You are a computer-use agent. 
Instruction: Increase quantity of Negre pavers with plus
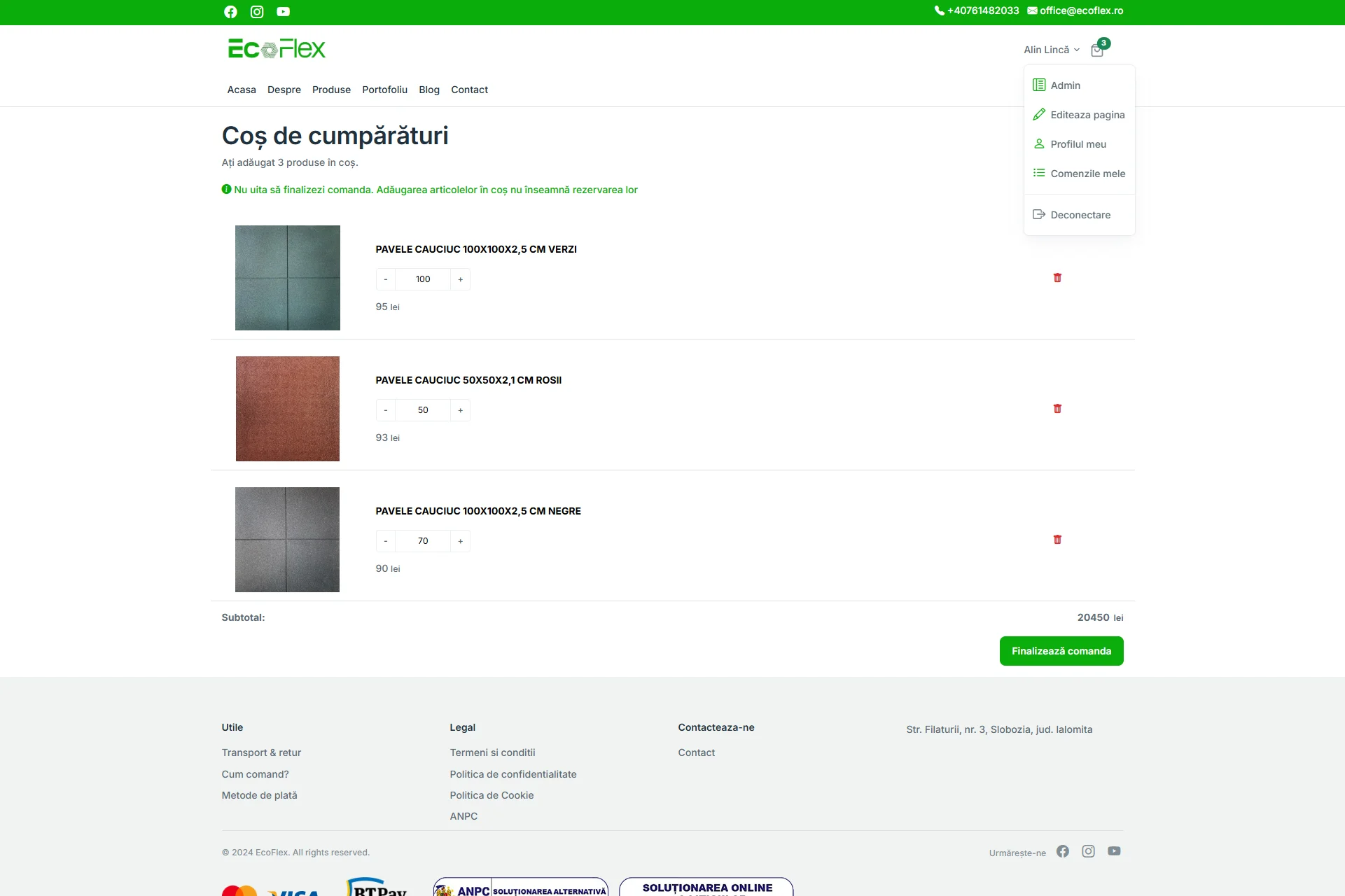460,541
